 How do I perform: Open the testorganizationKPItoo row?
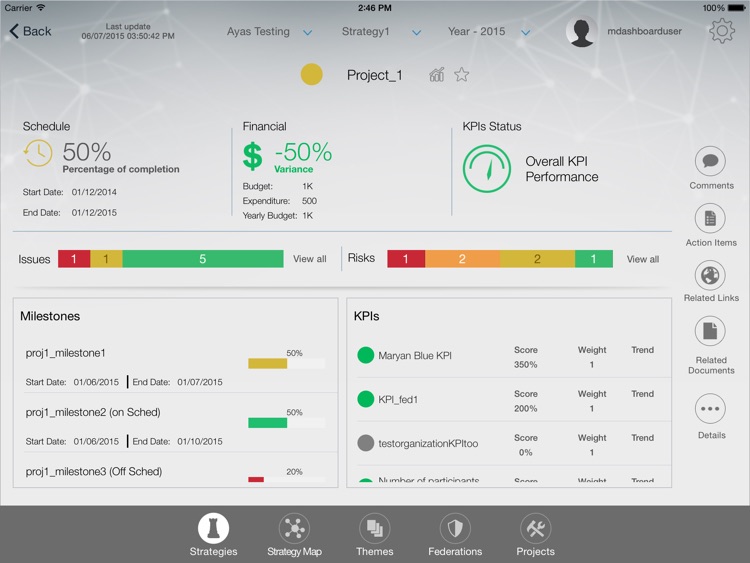pos(513,444)
